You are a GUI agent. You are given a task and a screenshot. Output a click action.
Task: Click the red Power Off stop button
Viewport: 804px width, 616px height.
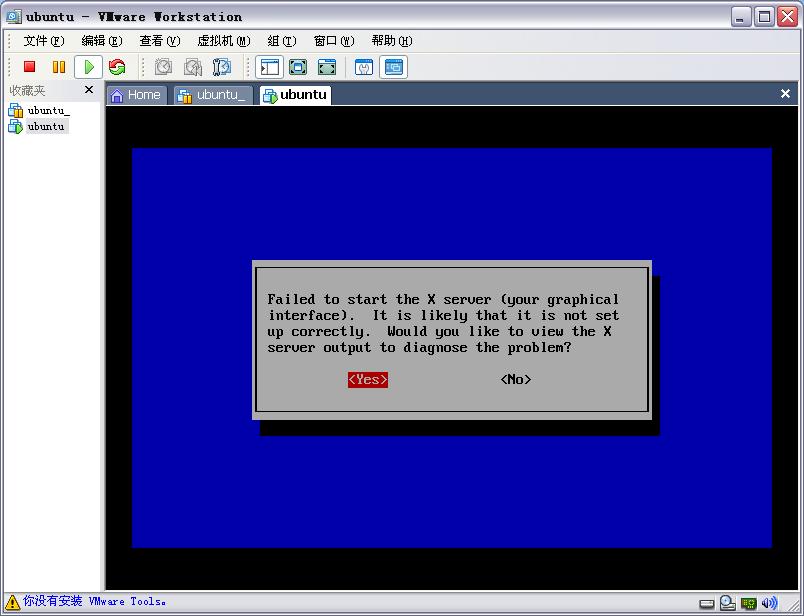pos(29,67)
